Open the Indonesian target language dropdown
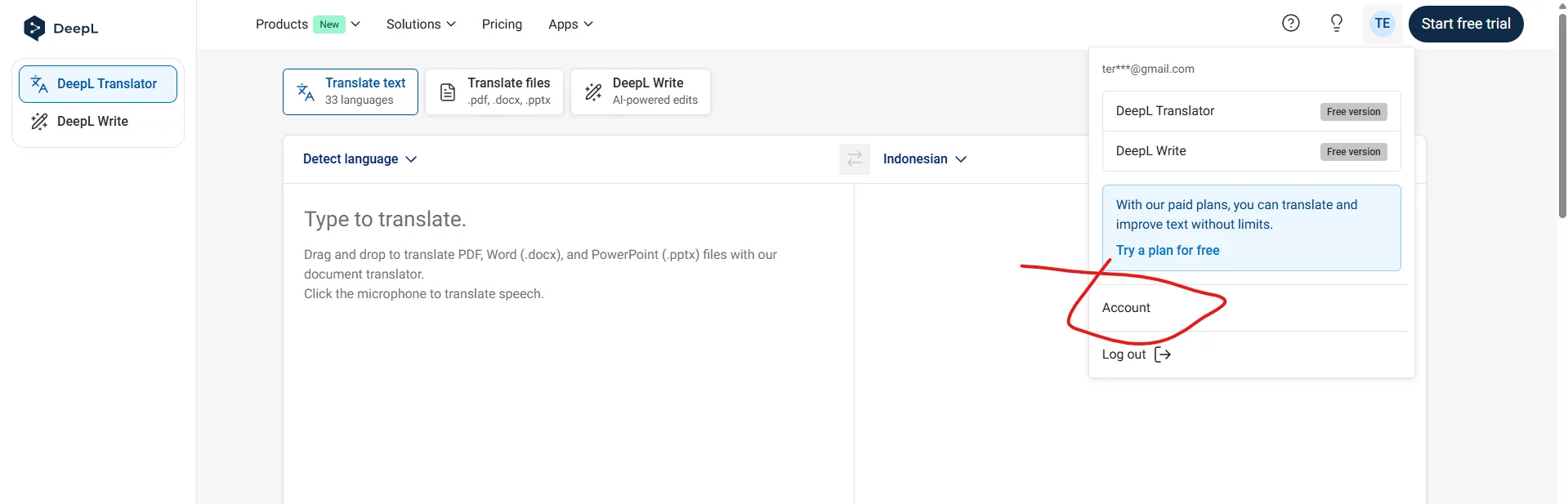The image size is (1568, 504). pos(924,159)
